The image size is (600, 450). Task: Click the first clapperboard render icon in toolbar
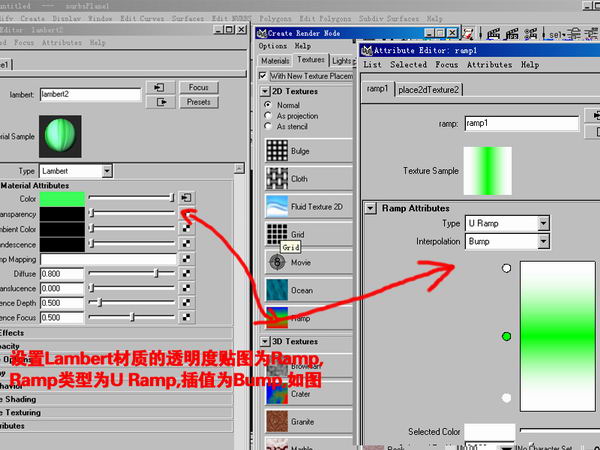(493, 34)
